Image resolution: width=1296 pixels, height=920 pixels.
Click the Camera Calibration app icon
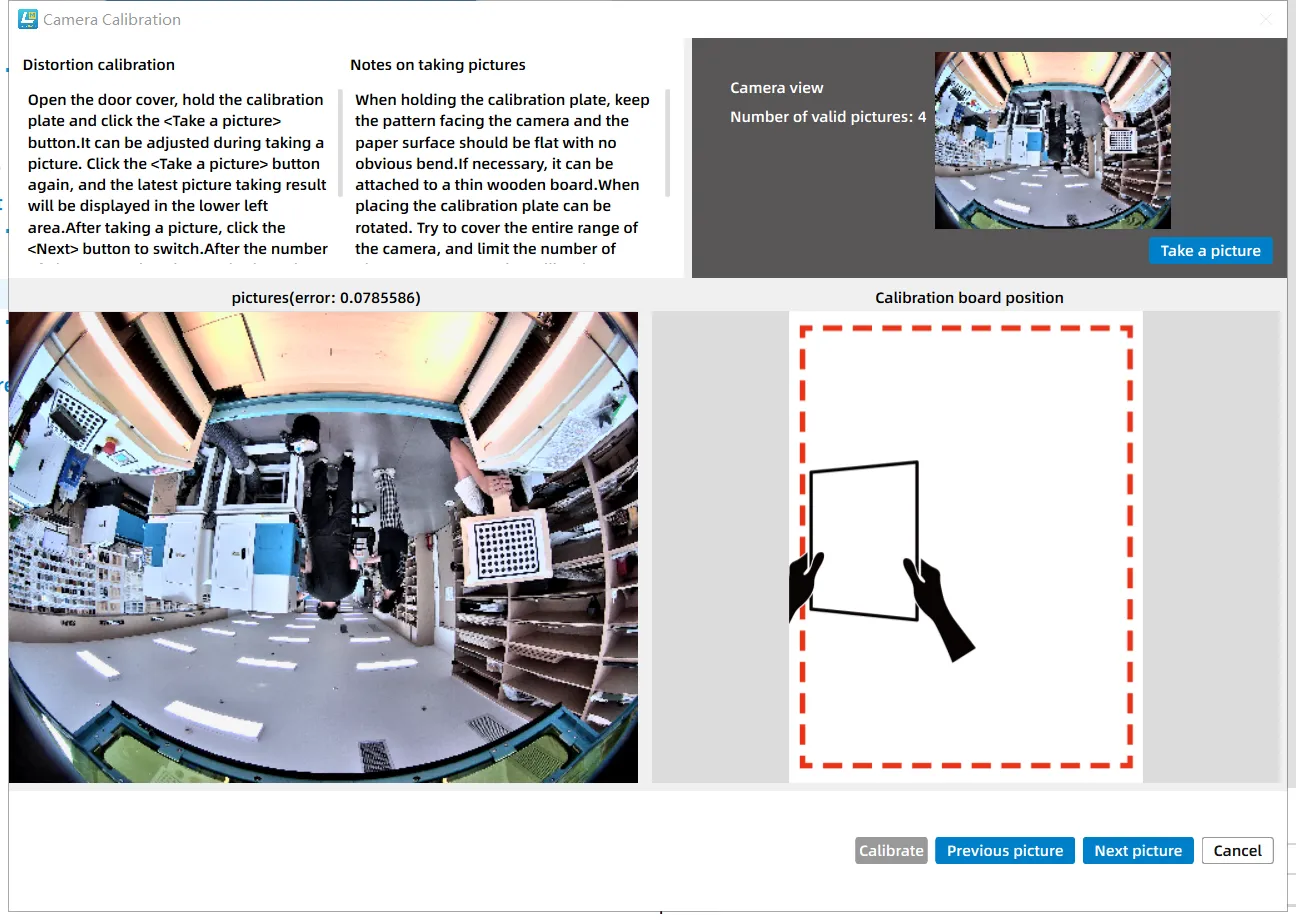pos(28,19)
